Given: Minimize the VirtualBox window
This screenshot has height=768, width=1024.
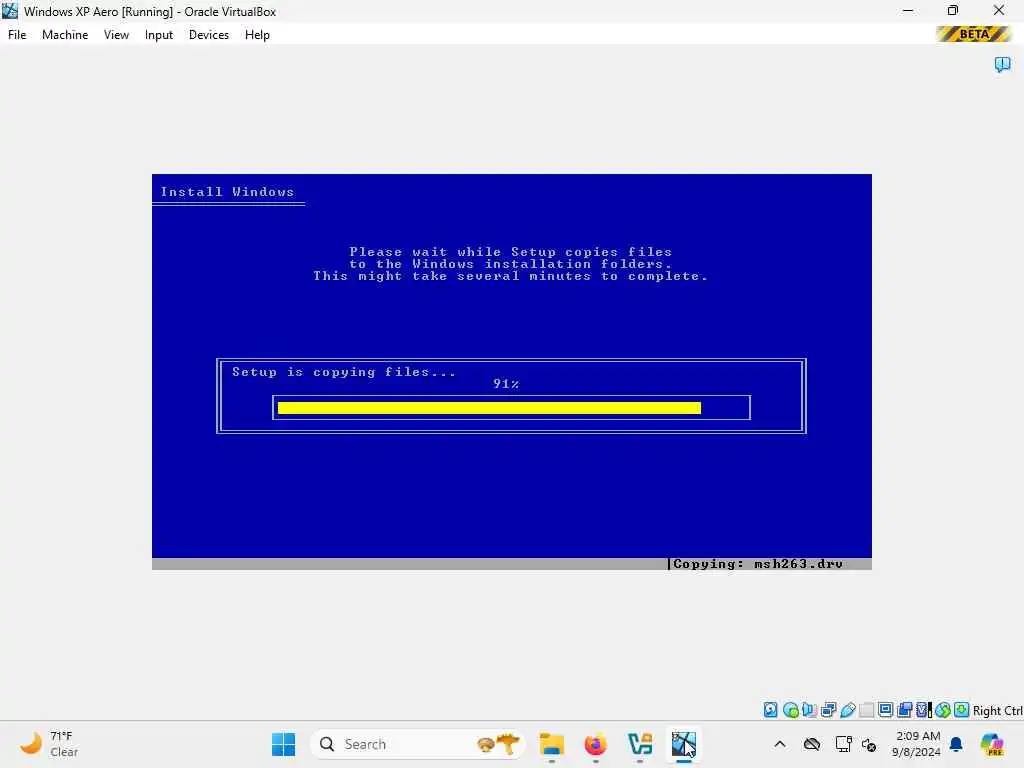Looking at the screenshot, I should 908,11.
